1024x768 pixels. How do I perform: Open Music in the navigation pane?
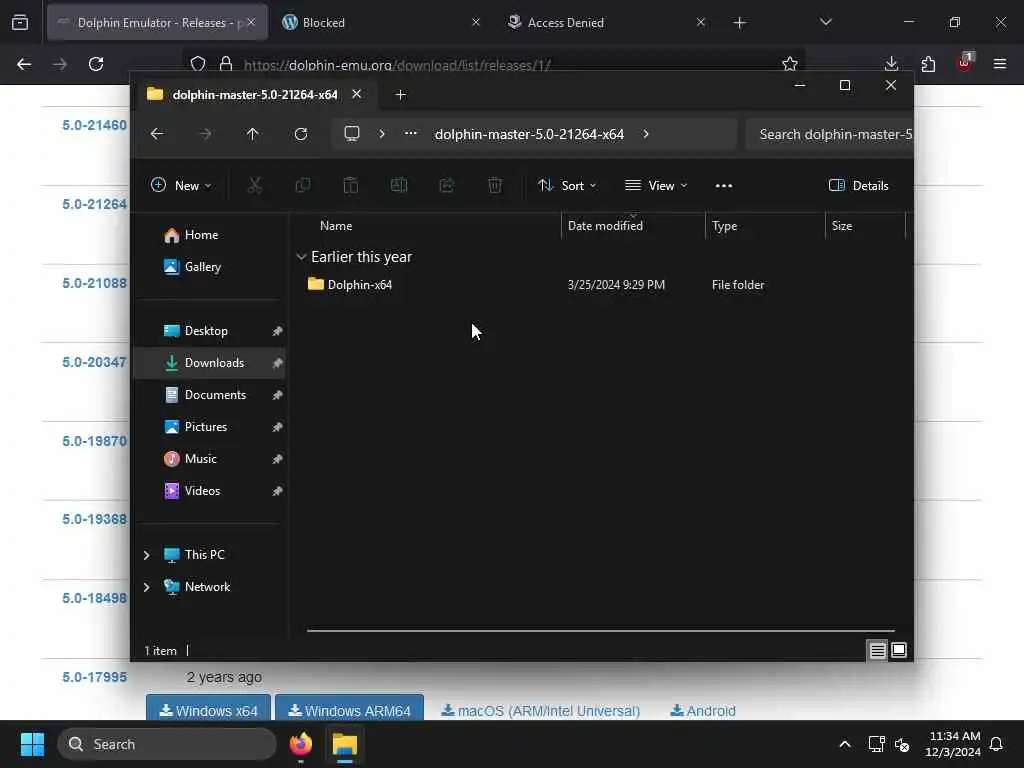point(210,459)
